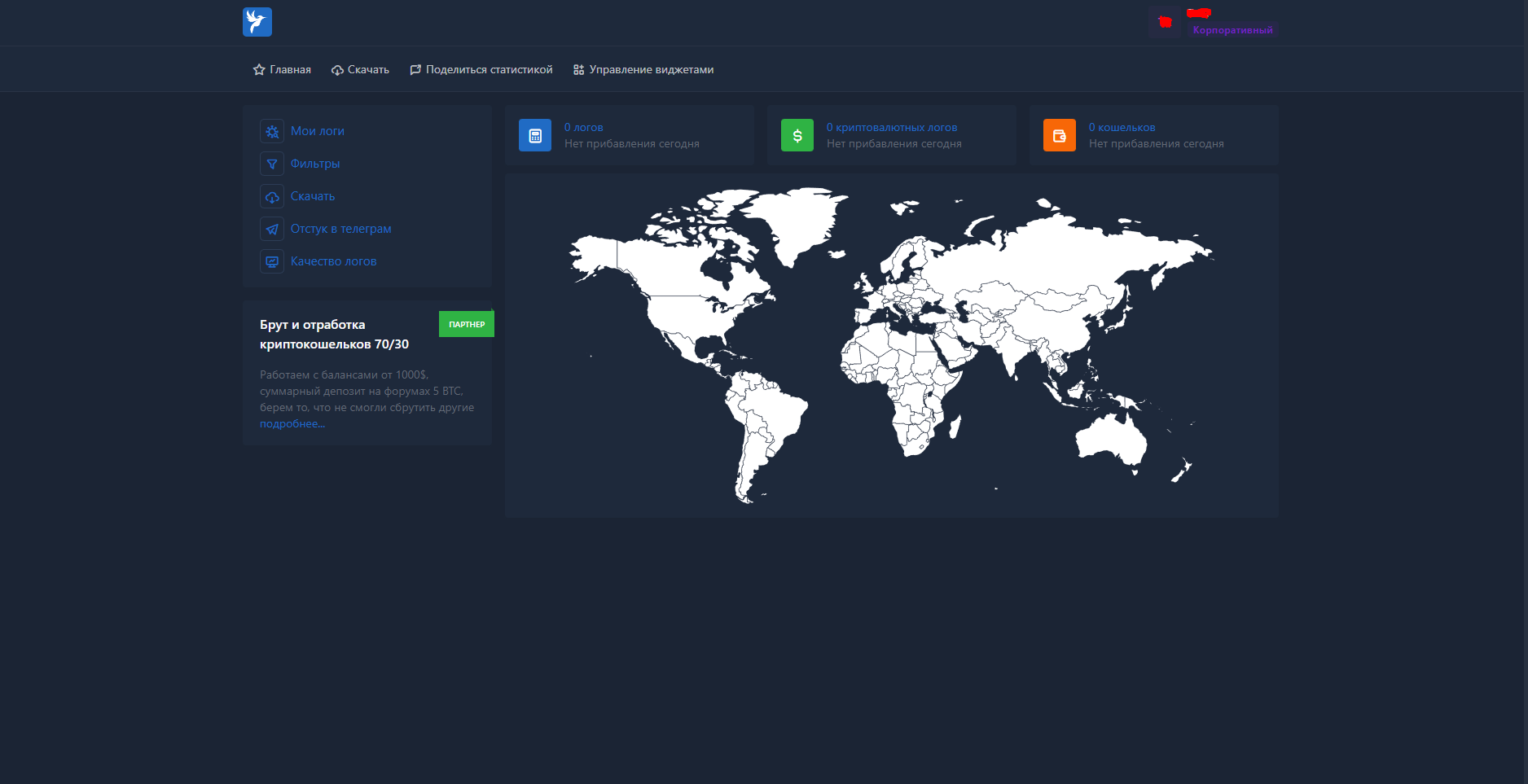Open the Главная menu item
The height and width of the screenshot is (784, 1528).
(x=290, y=70)
